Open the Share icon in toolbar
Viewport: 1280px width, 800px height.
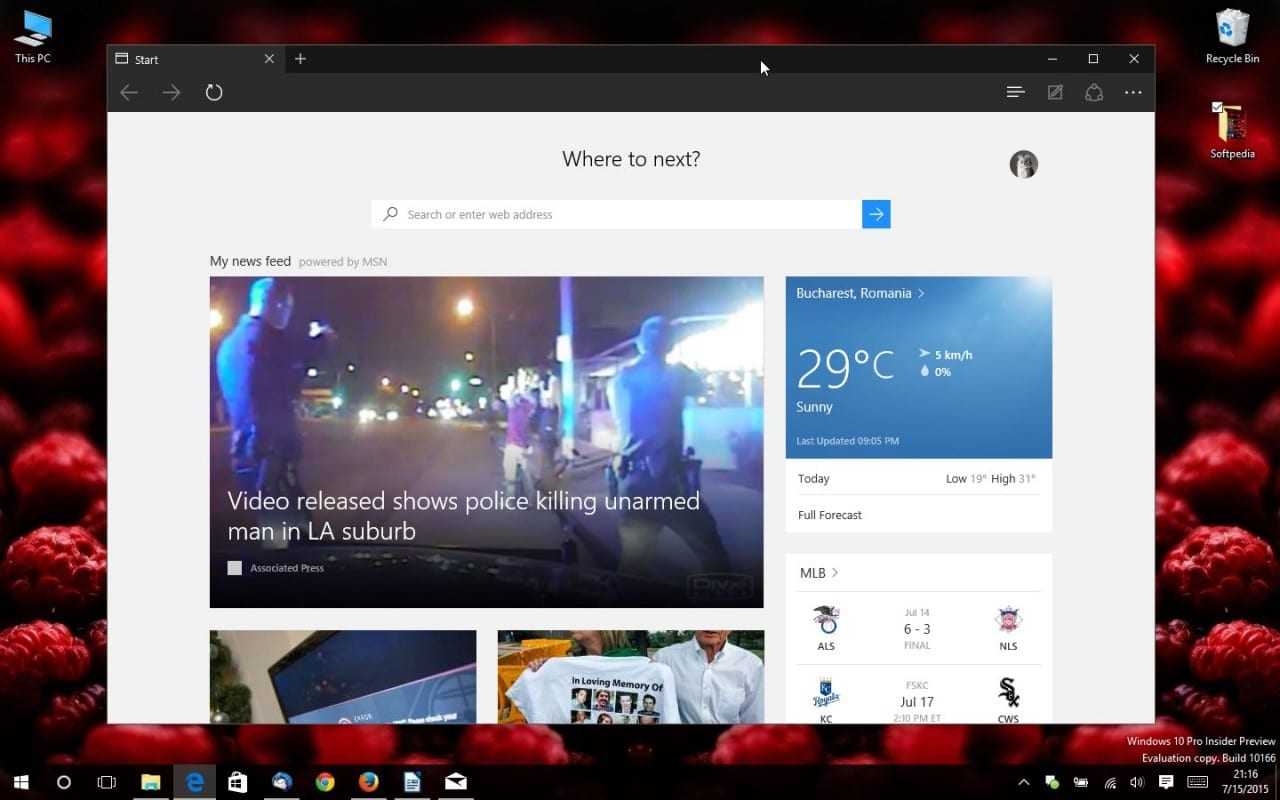coord(1094,92)
